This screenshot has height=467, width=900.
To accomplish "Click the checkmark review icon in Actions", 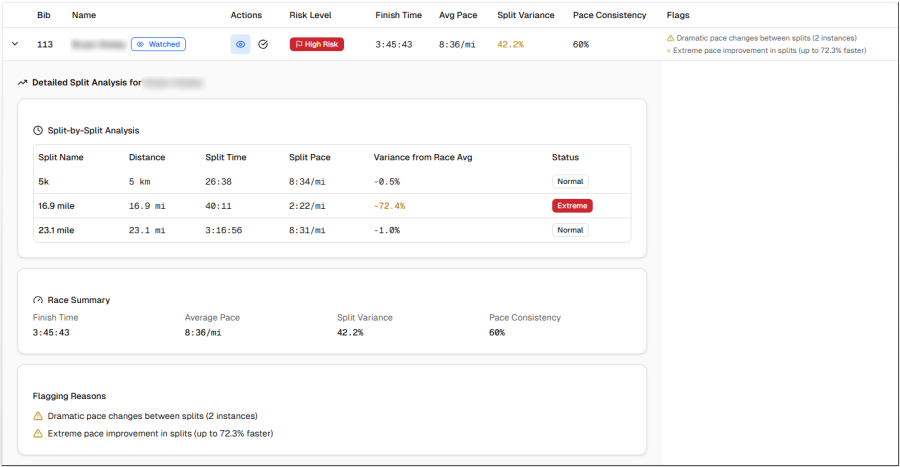I will [263, 44].
